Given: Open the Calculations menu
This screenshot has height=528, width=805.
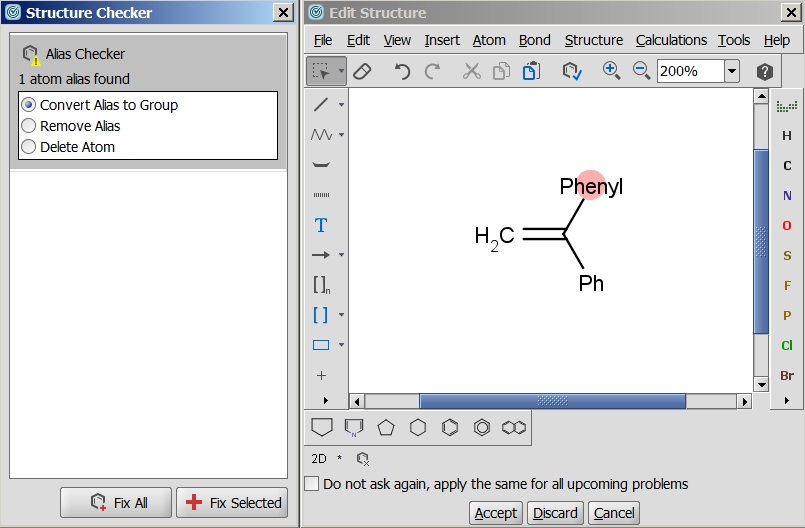Looking at the screenshot, I should click(671, 40).
